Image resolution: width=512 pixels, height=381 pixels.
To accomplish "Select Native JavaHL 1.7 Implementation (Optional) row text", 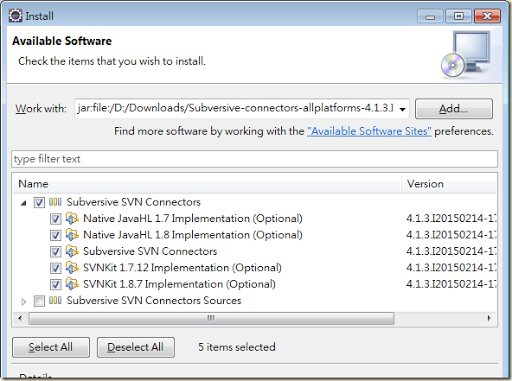I will click(x=193, y=219).
